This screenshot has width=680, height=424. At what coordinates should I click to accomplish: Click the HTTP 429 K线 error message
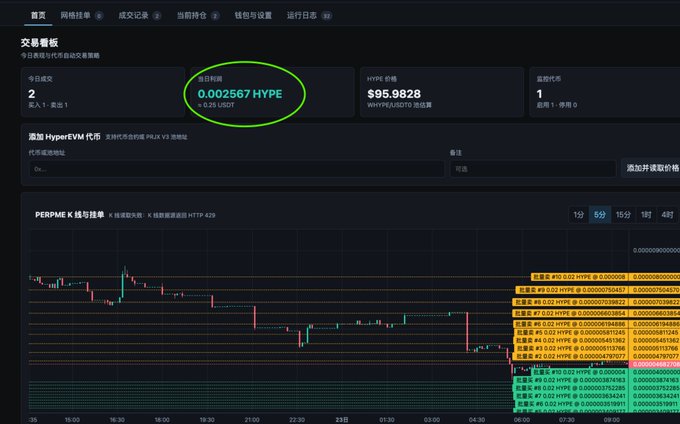click(x=162, y=215)
